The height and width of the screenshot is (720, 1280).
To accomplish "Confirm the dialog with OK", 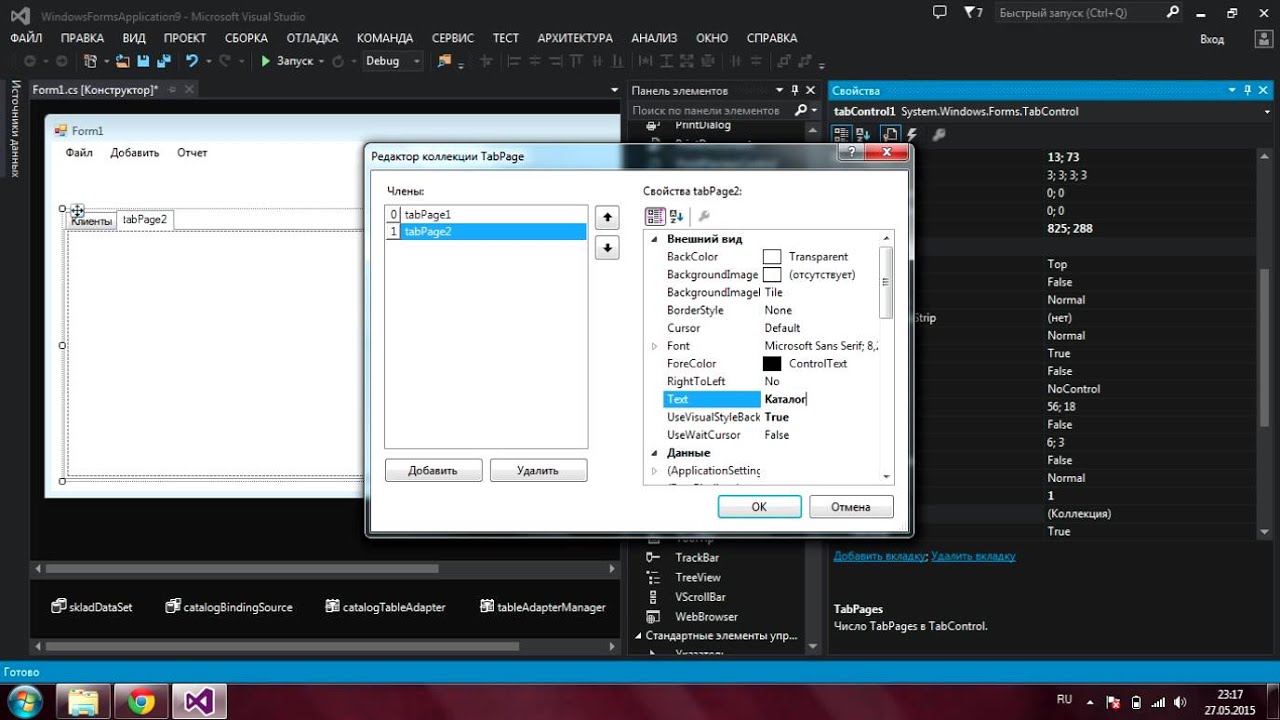I will 759,507.
